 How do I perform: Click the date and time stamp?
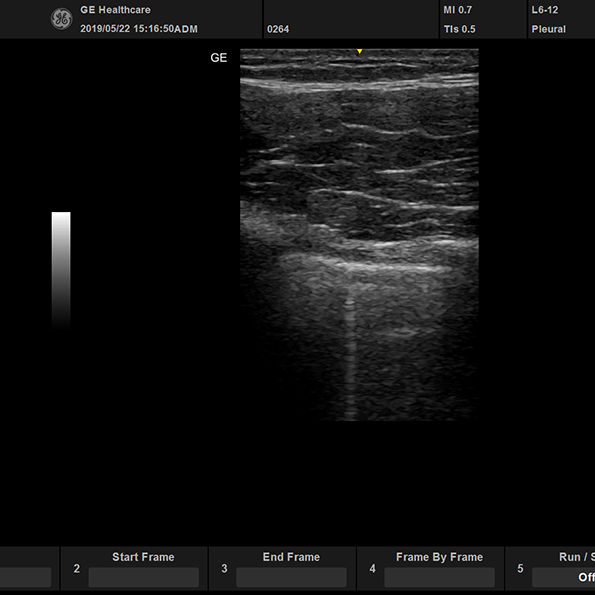[x=139, y=29]
